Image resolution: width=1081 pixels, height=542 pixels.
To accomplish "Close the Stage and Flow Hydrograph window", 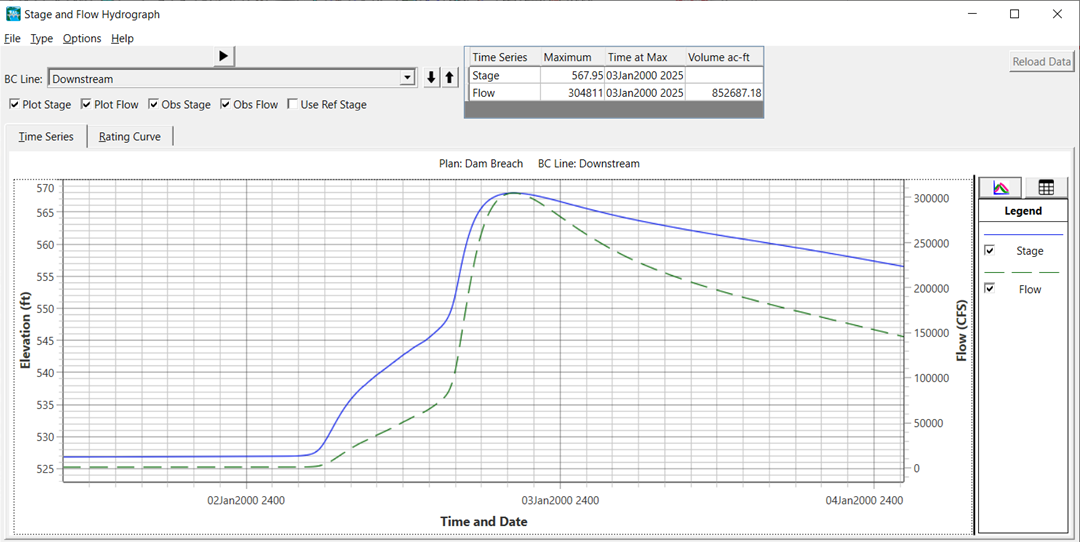I will pyautogui.click(x=1056, y=14).
